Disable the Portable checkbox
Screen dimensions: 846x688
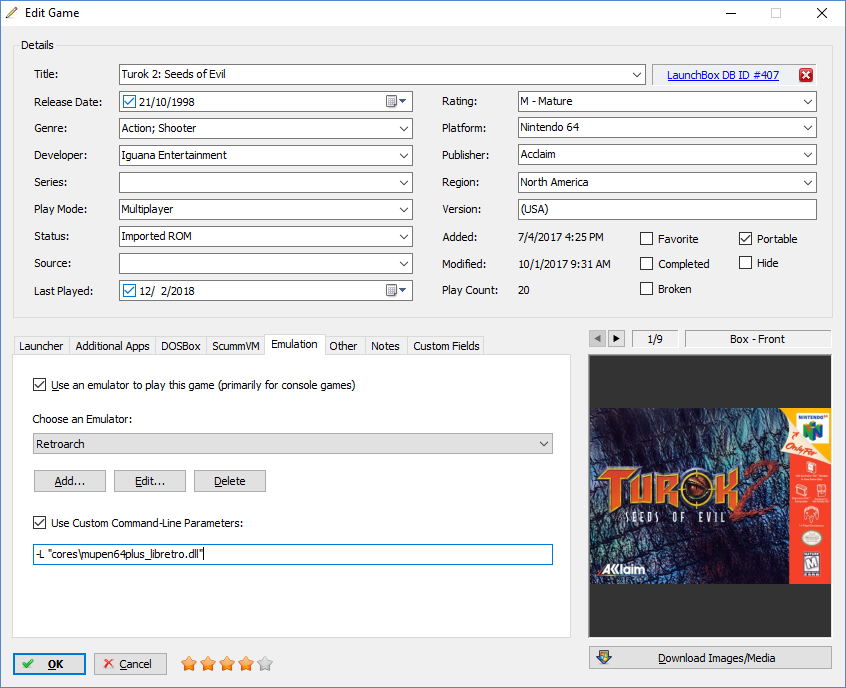tap(745, 239)
